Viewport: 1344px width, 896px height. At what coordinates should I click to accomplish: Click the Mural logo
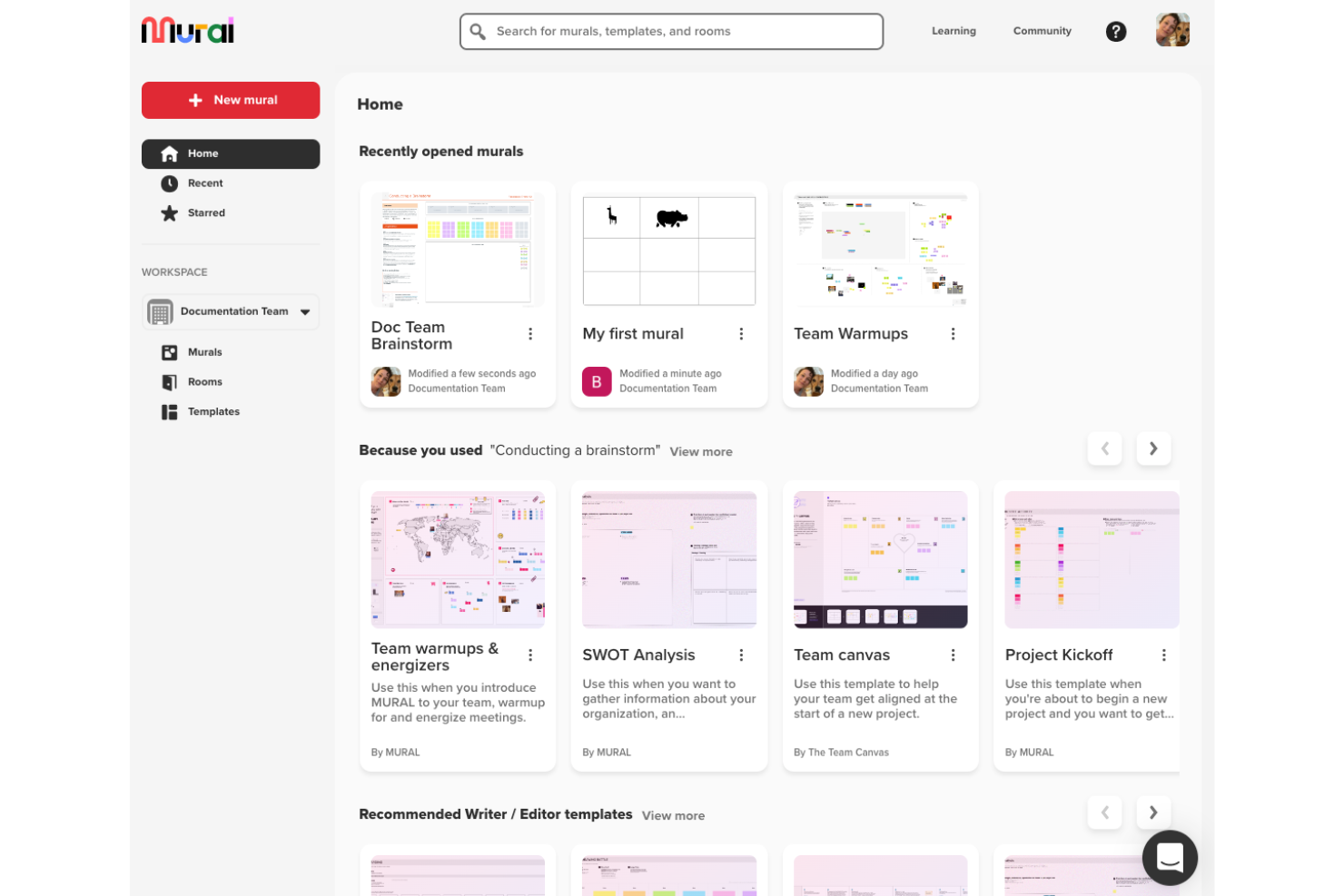[188, 30]
